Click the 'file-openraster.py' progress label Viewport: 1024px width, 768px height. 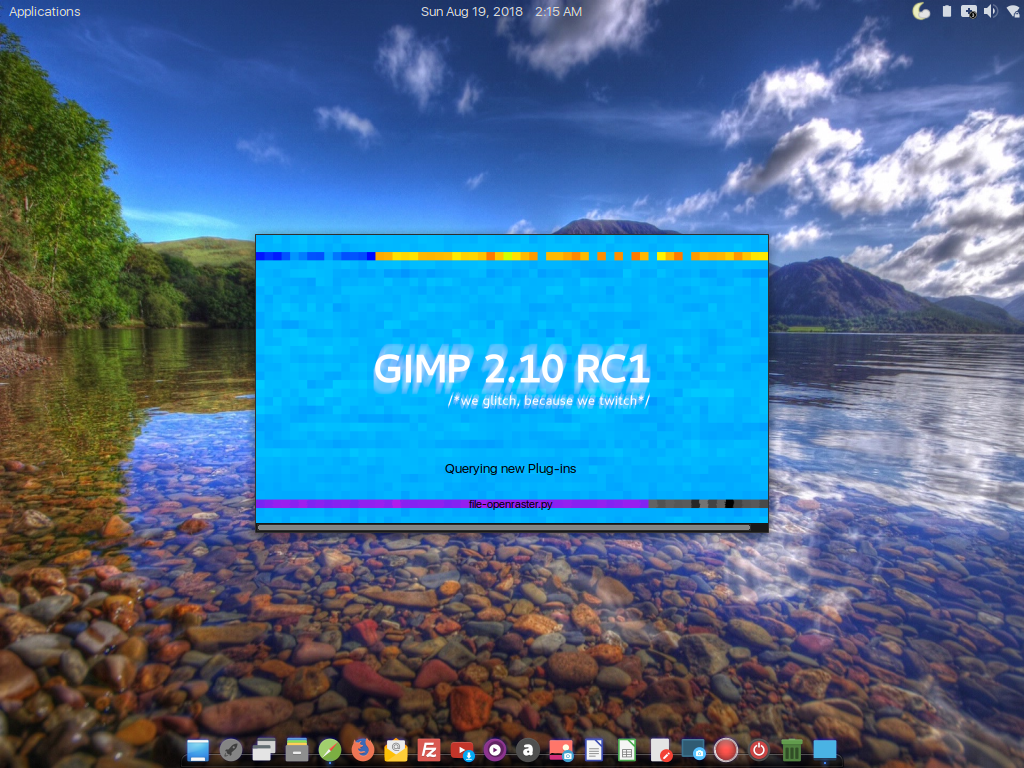(x=511, y=504)
